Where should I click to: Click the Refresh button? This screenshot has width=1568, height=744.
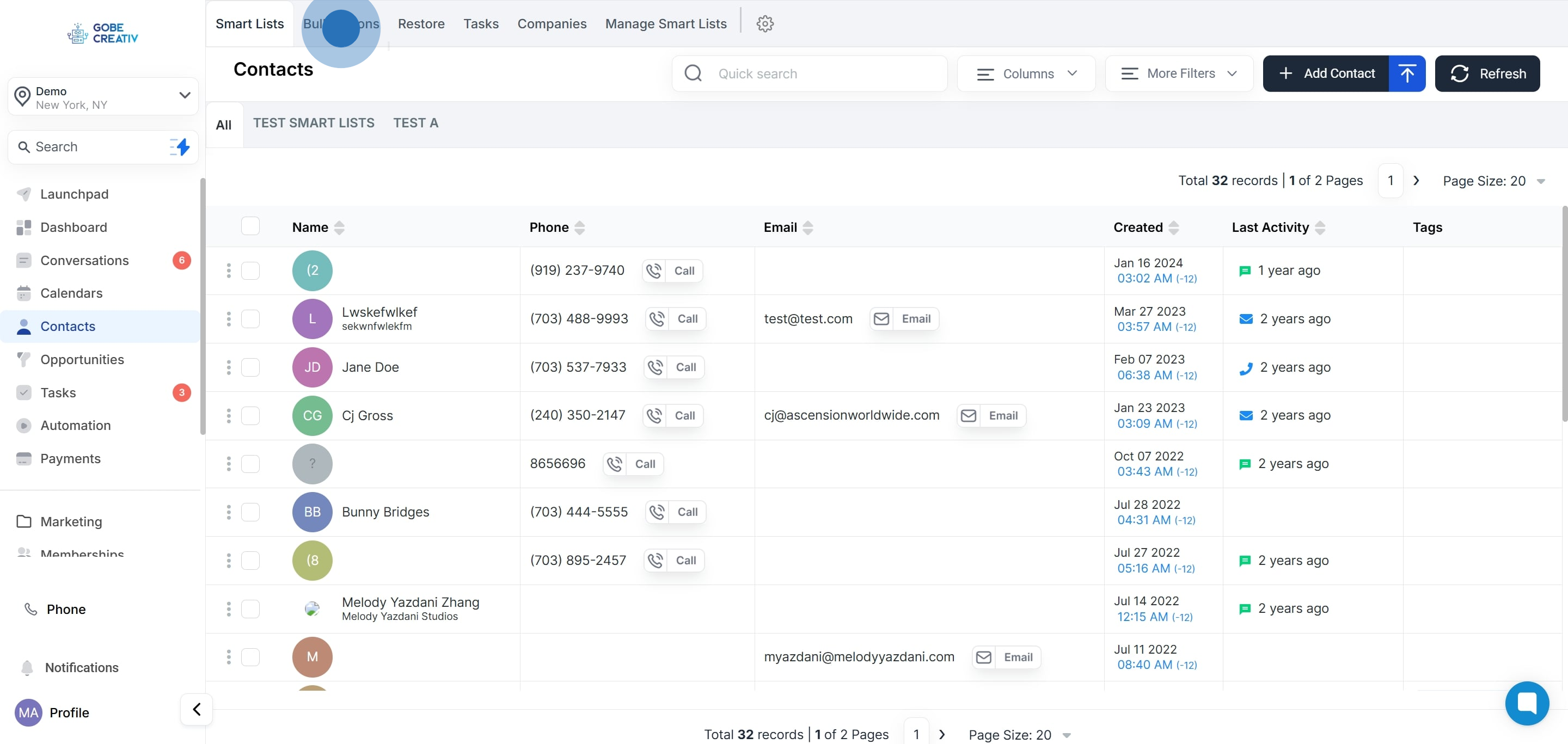coord(1486,73)
